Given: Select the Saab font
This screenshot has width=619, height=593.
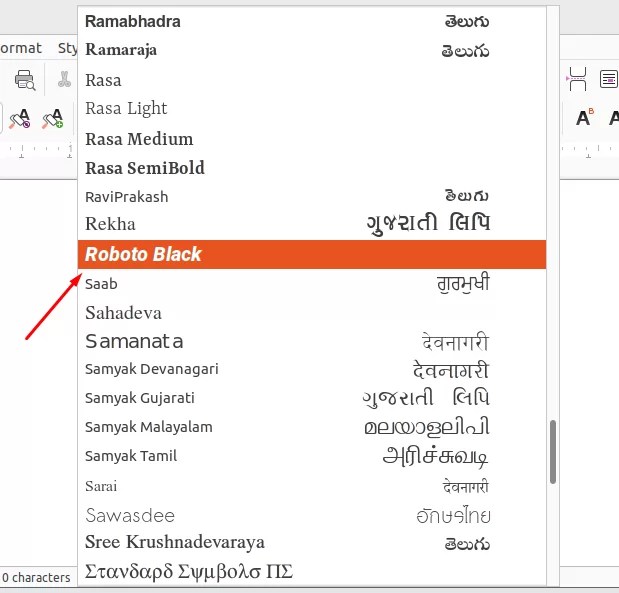Looking at the screenshot, I should click(x=312, y=283).
